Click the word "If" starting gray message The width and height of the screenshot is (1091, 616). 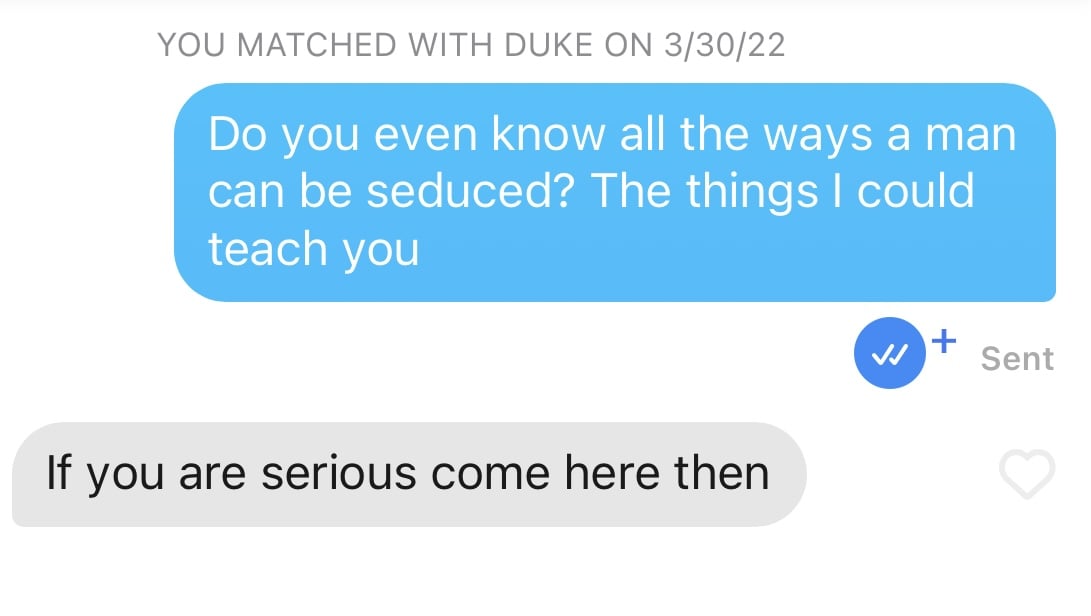(x=58, y=473)
